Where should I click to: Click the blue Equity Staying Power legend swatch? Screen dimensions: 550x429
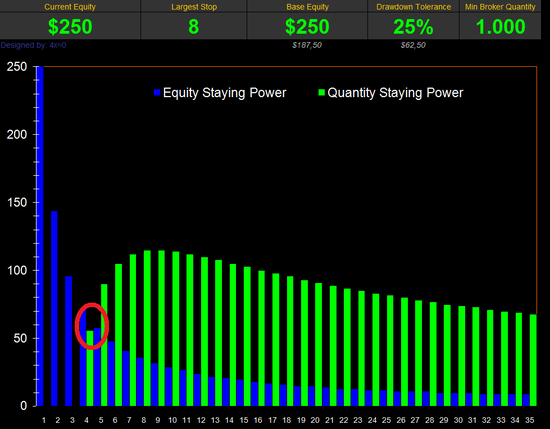[x=157, y=93]
